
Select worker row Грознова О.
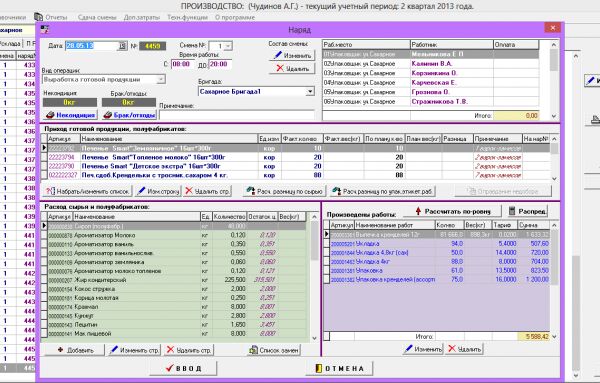tap(430, 92)
